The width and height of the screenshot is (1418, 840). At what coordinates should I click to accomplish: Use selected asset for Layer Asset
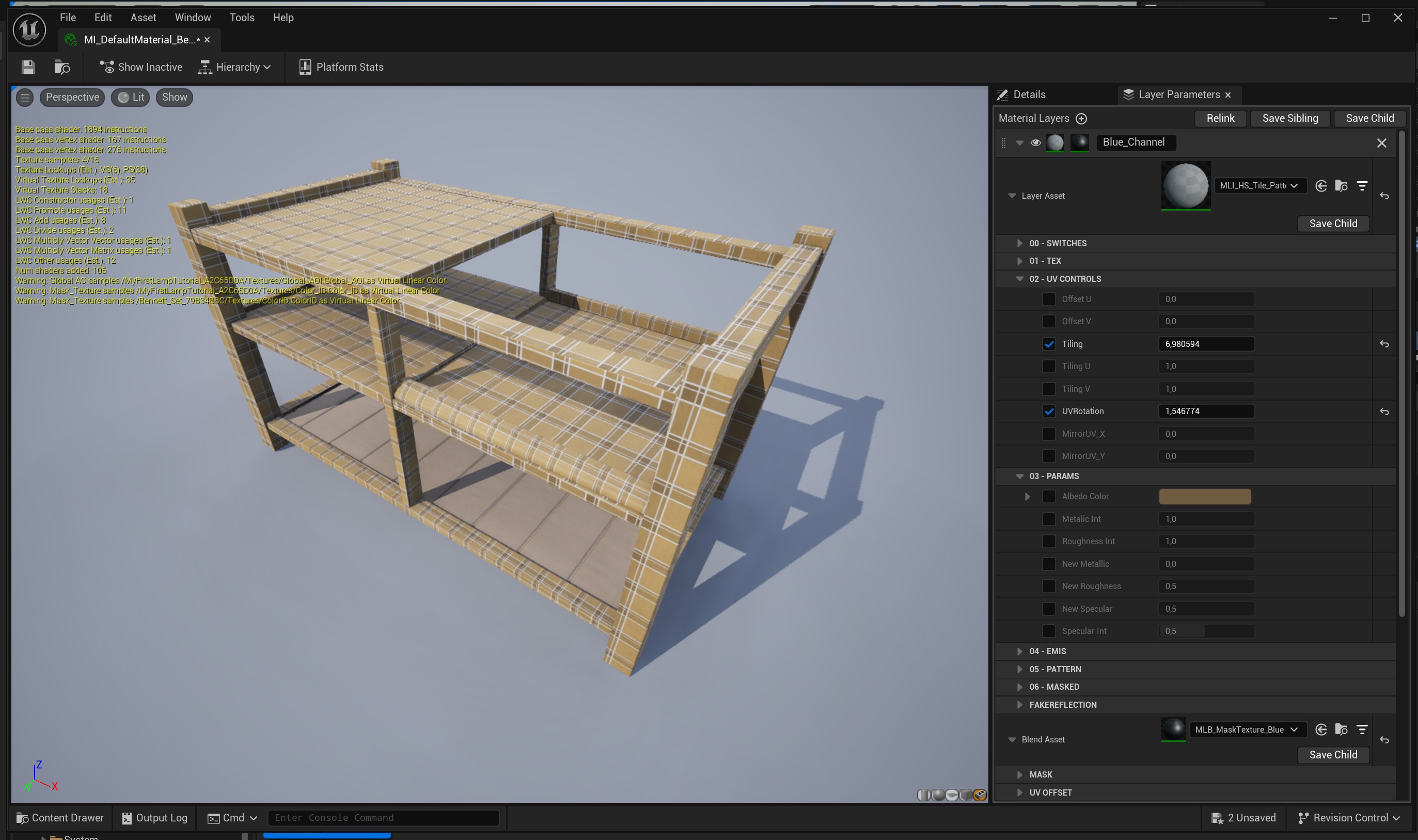click(1321, 186)
